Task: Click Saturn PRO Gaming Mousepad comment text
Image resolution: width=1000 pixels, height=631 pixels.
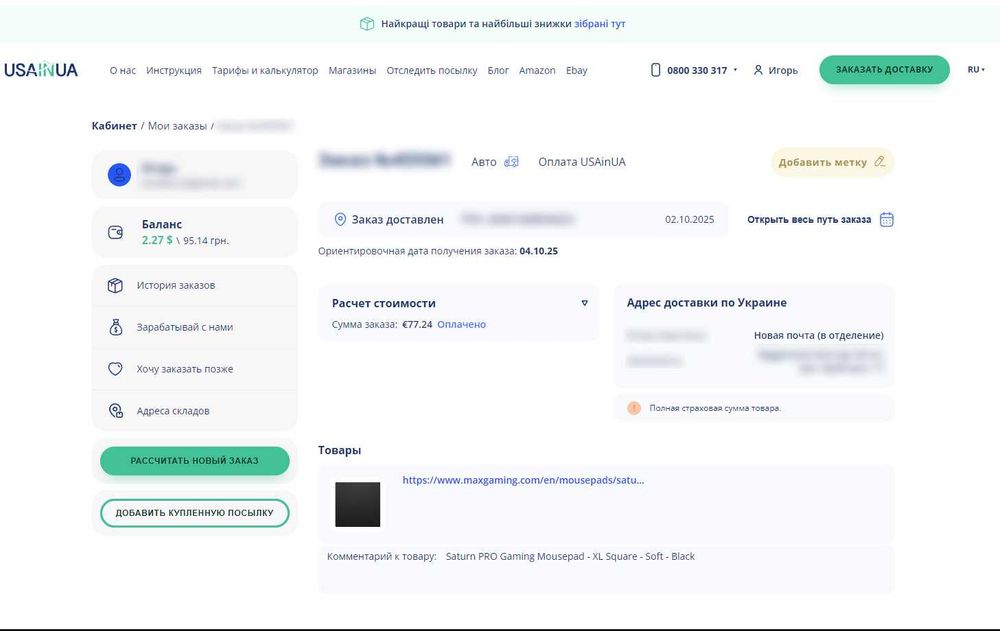Action: [570, 556]
